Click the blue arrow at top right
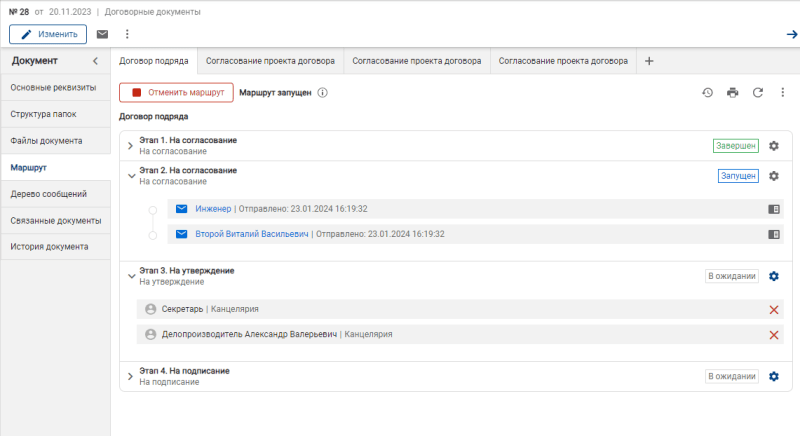This screenshot has width=800, height=436. [791, 34]
